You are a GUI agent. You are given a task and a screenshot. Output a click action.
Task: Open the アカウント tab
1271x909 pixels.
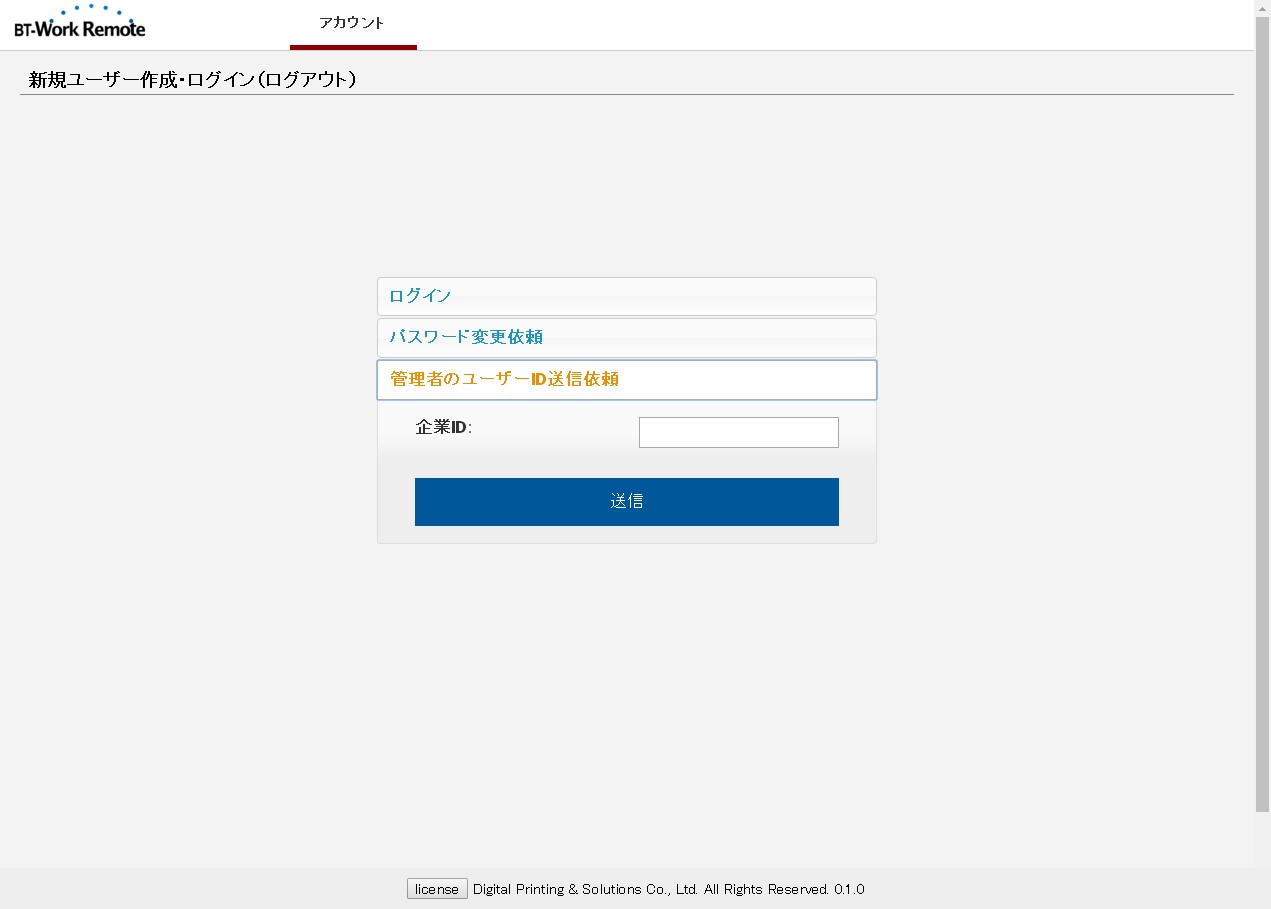point(352,23)
